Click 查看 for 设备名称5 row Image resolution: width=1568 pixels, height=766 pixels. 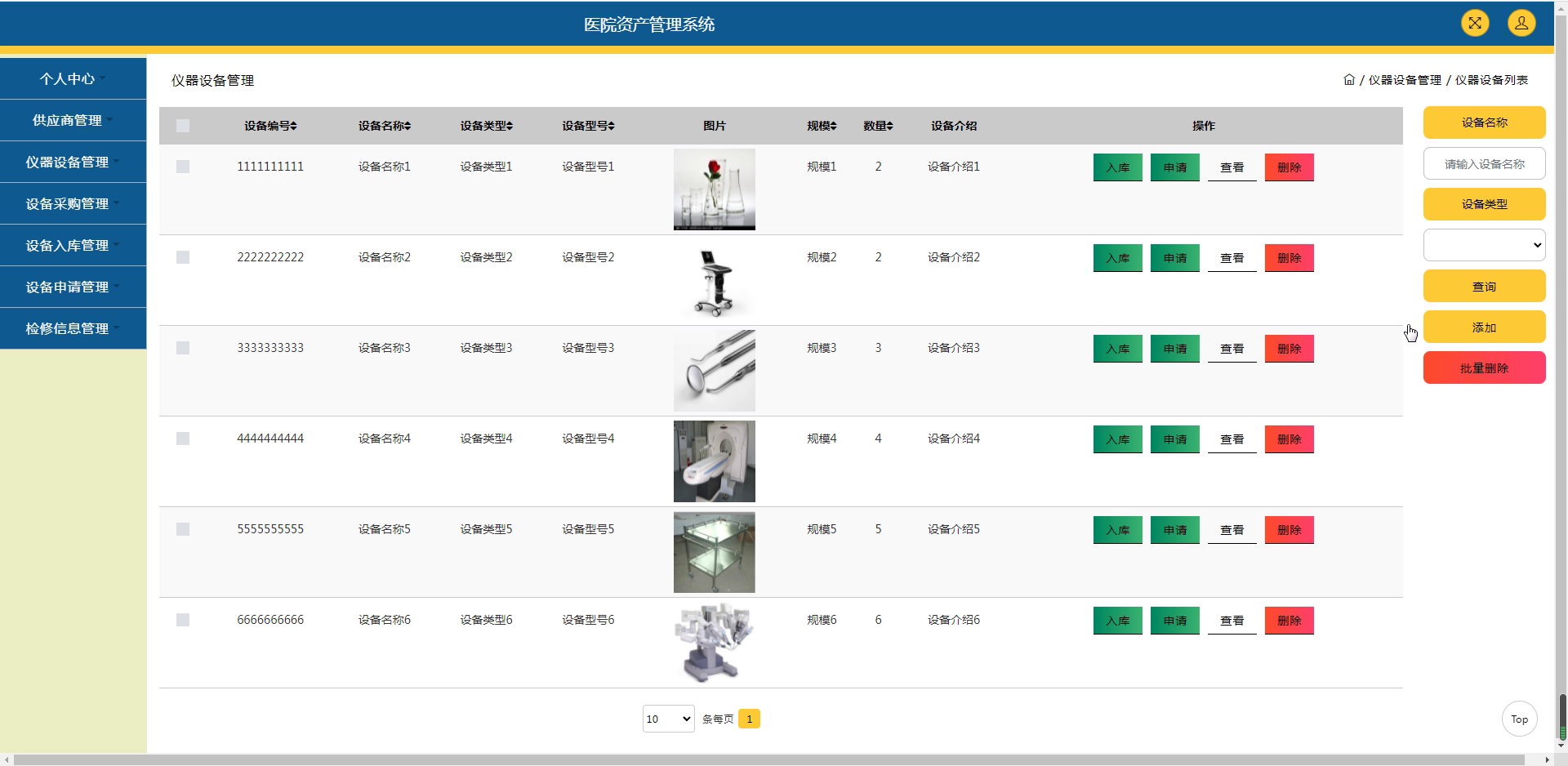(1232, 530)
